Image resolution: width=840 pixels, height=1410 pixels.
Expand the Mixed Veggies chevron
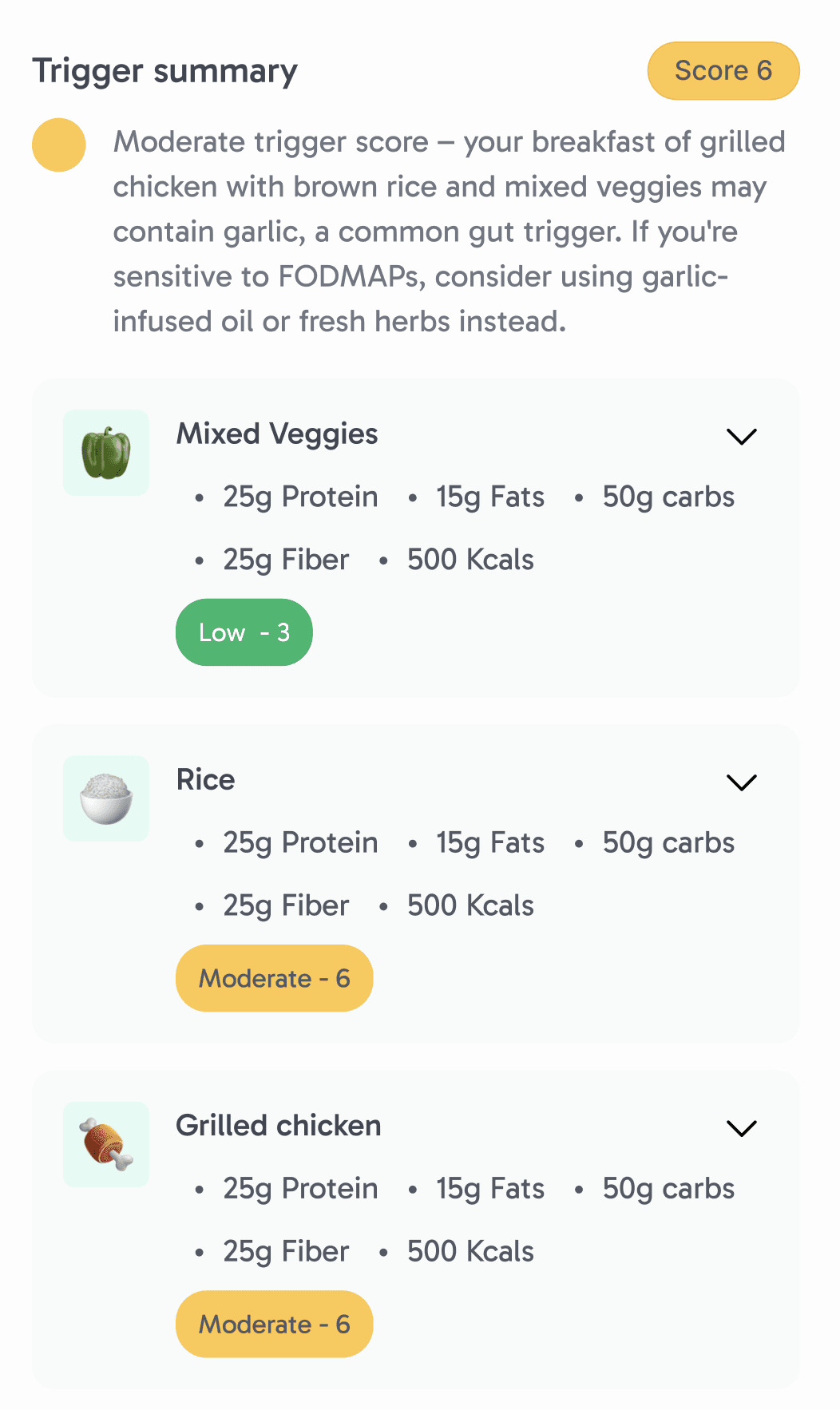[742, 437]
